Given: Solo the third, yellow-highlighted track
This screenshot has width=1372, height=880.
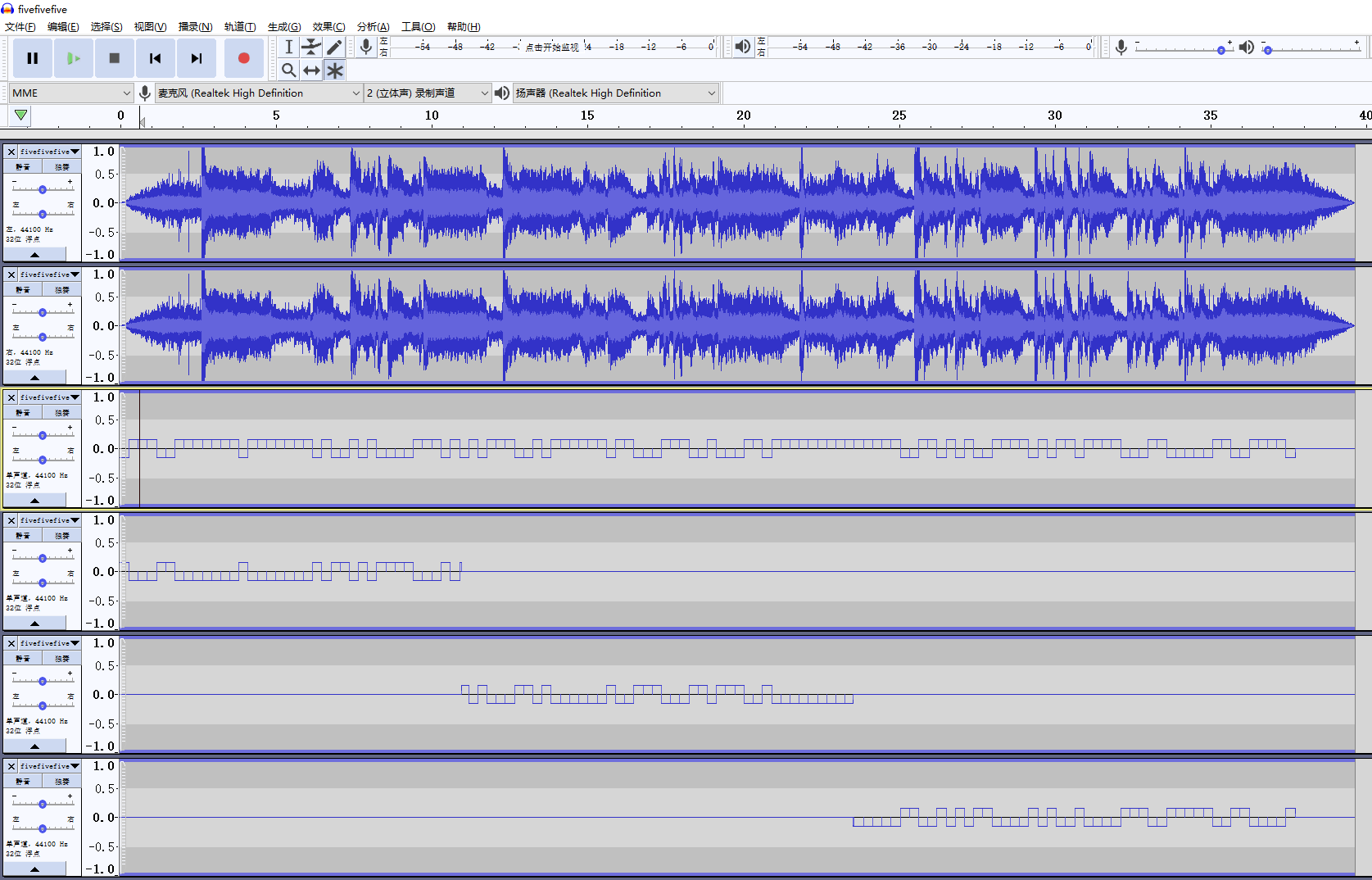Looking at the screenshot, I should pyautogui.click(x=62, y=413).
